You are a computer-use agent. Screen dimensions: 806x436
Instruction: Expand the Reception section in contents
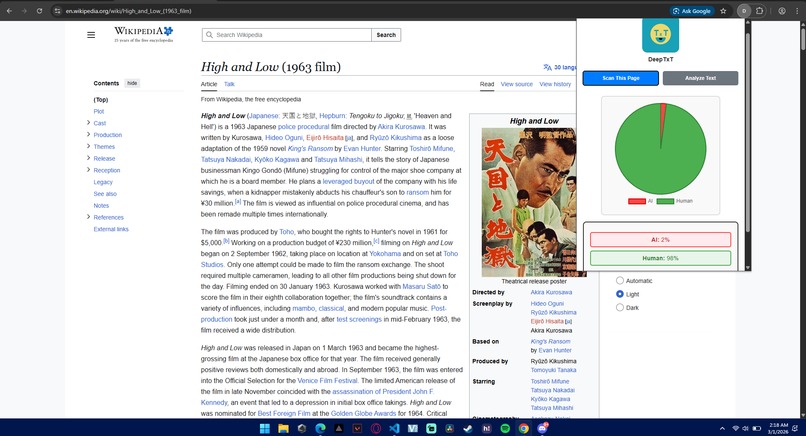(x=88, y=170)
